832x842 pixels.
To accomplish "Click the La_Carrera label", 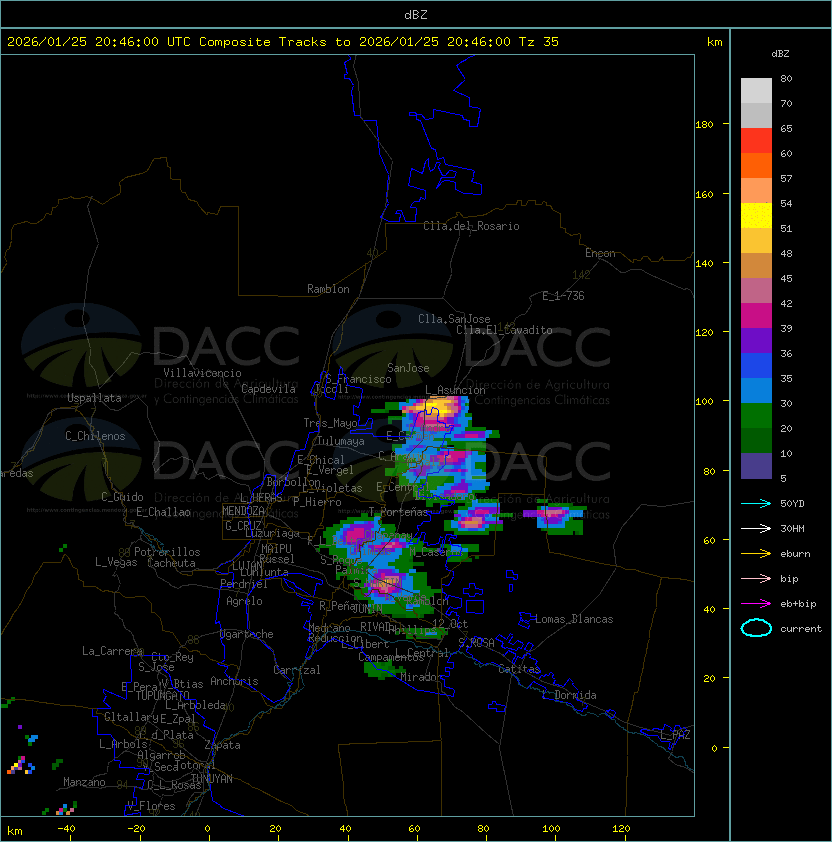I will click(112, 651).
